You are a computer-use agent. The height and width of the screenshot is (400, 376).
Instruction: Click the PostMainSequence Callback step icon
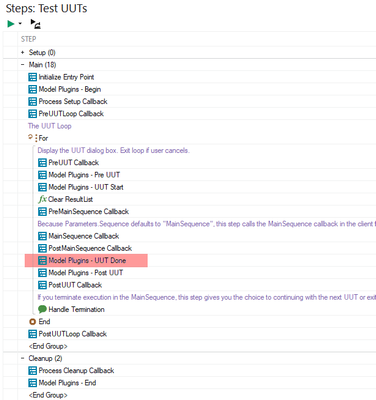click(42, 248)
